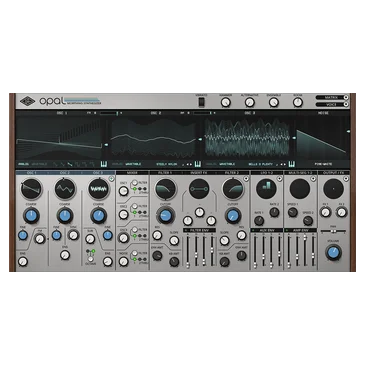Click the Mixer section header
The image size is (365, 365).
pyautogui.click(x=132, y=173)
